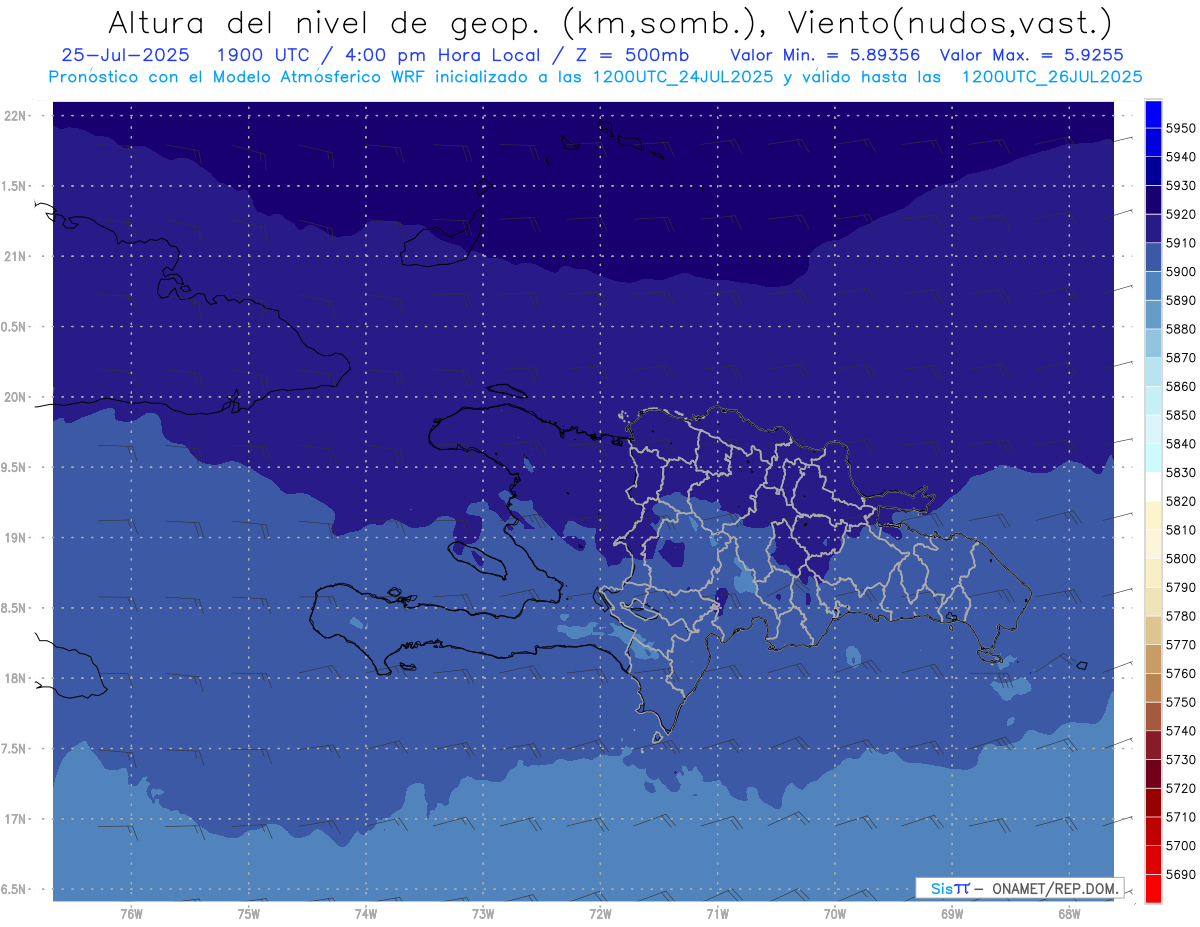Screen dimensions: 1200x927
Task: Click 'Valor Max. = 5.9255' text
Action: pos(1030,55)
